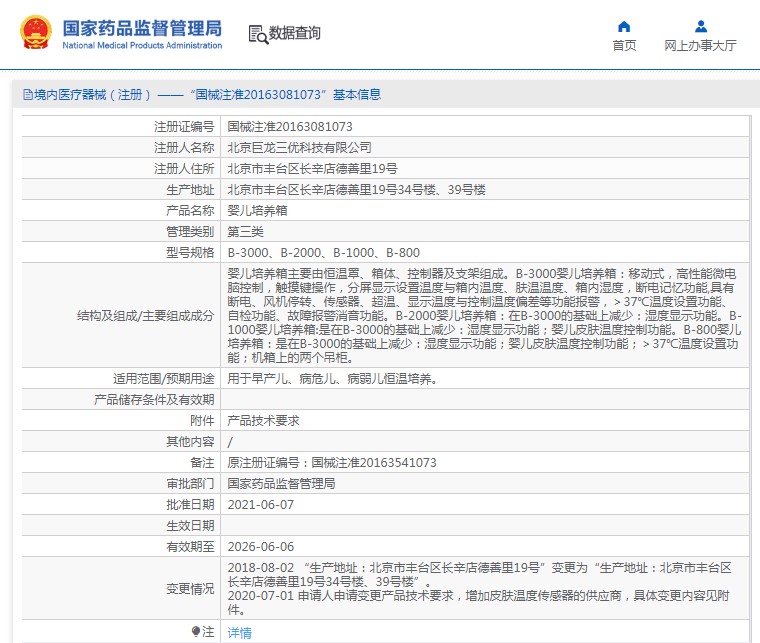Click the 有效期至 row label
Image resolution: width=760 pixels, height=643 pixels.
click(190, 547)
